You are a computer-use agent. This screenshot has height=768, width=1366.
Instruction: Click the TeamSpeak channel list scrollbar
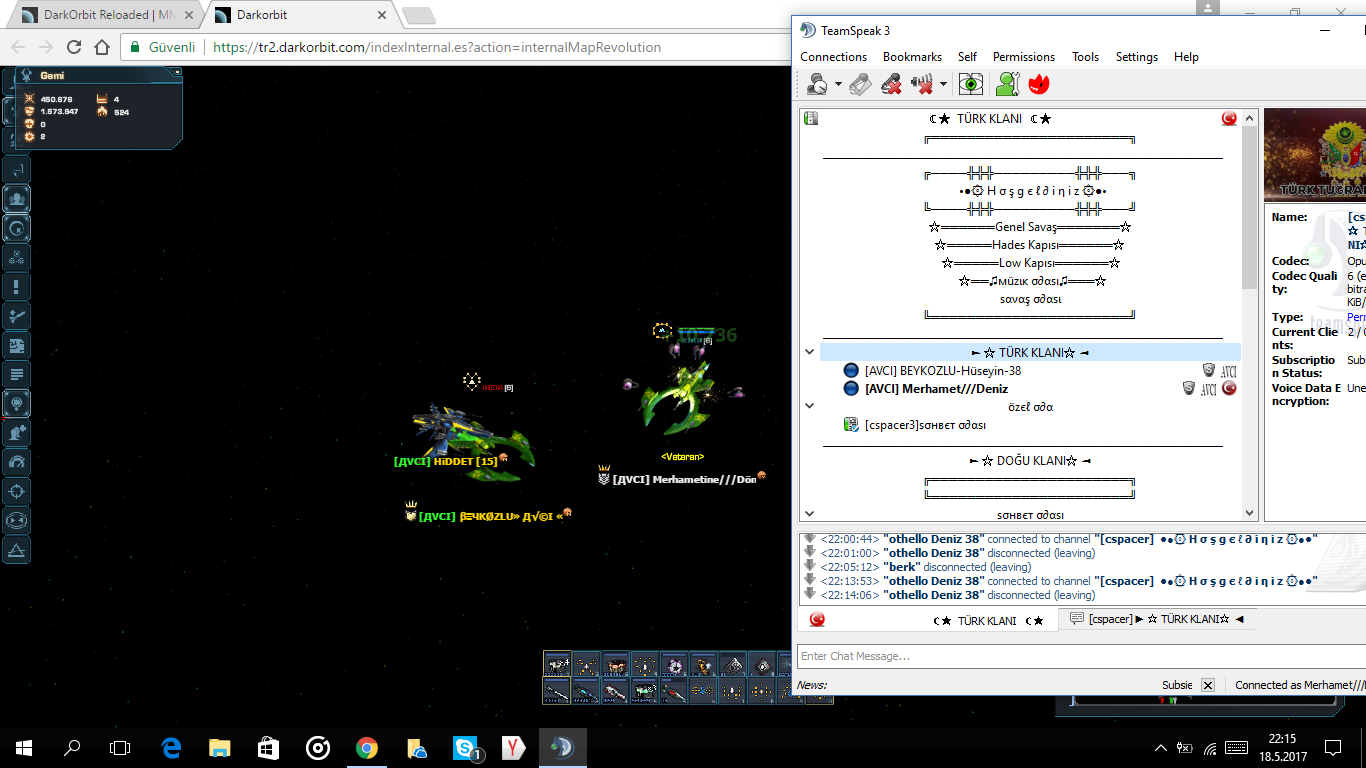(1249, 314)
